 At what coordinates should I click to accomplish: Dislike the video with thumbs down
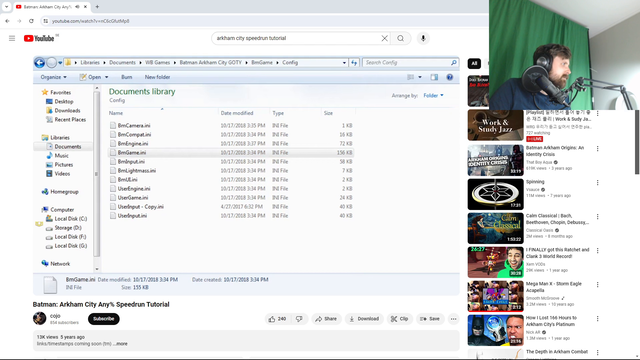pos(299,319)
